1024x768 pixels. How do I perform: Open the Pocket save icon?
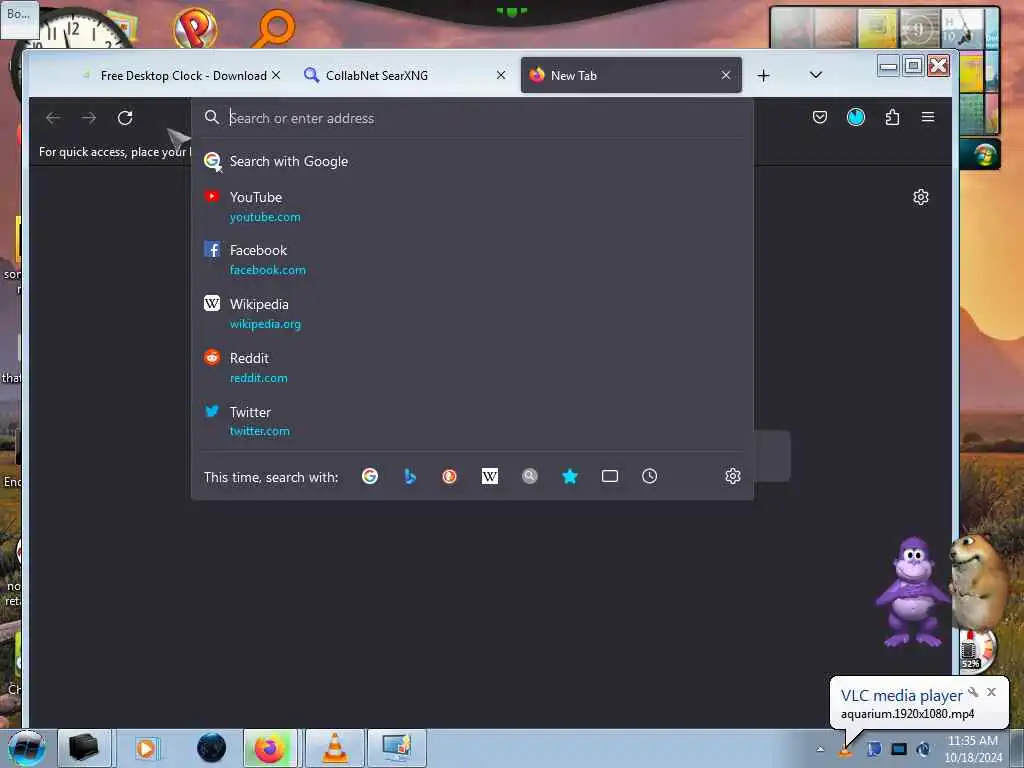pos(820,117)
